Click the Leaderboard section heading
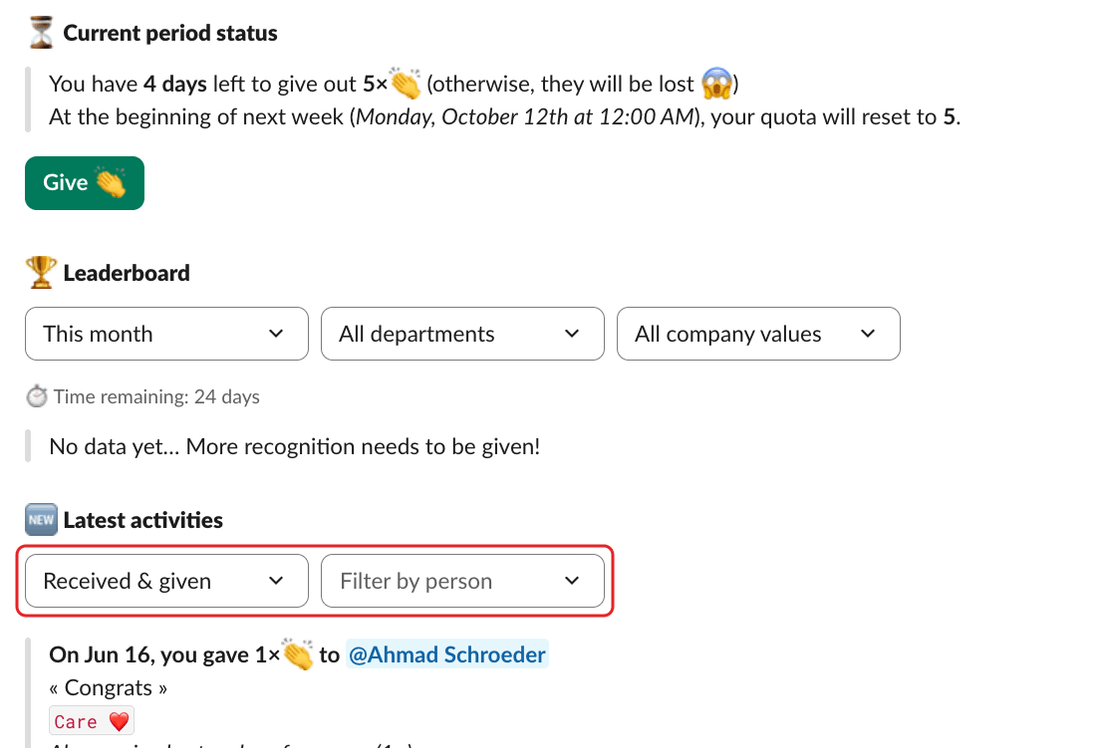 click(x=126, y=273)
